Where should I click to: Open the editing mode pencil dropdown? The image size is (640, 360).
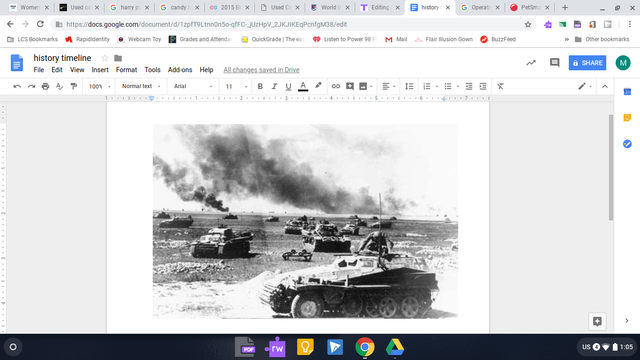tap(585, 86)
